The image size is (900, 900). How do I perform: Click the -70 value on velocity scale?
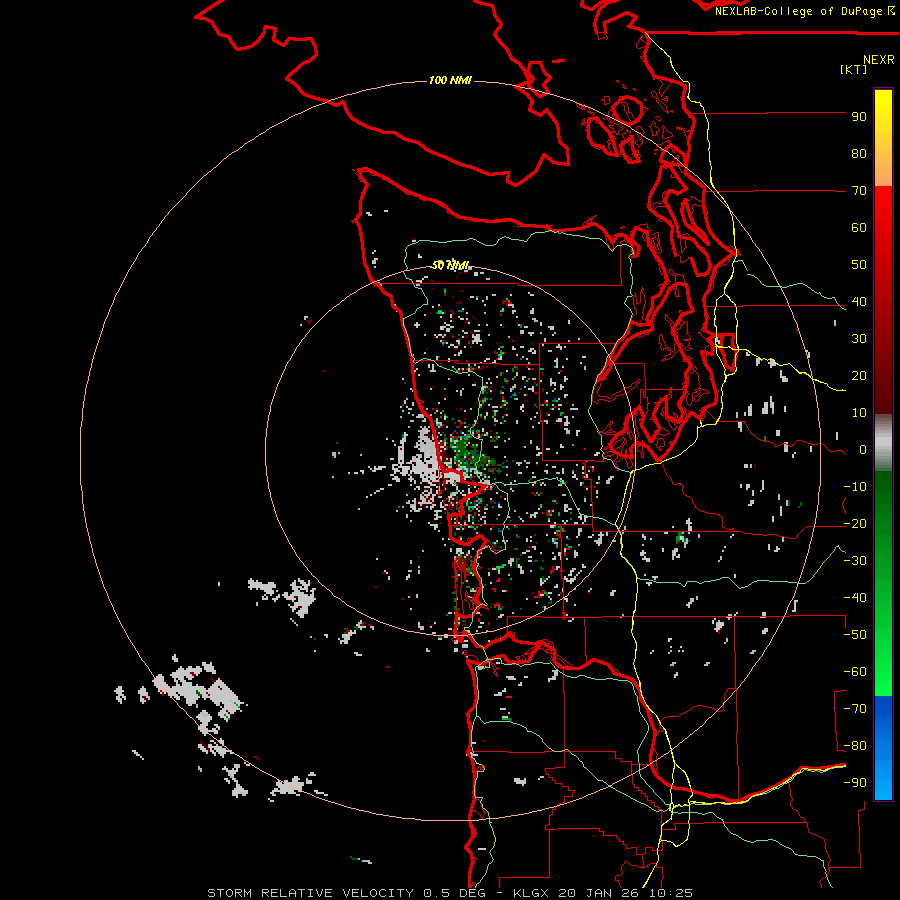pos(855,709)
